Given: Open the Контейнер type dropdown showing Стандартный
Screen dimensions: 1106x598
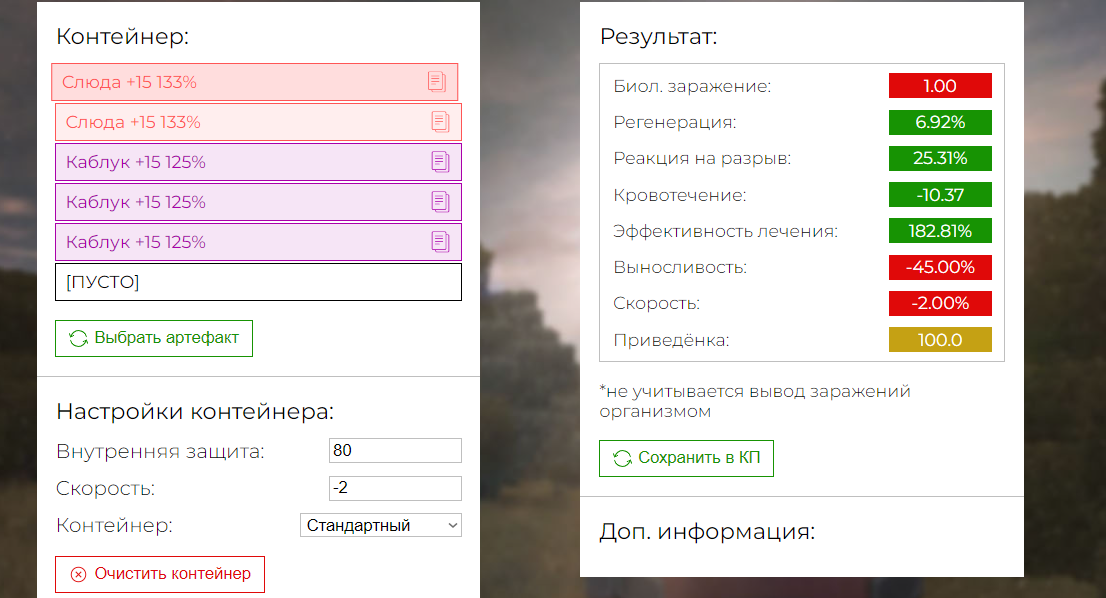Looking at the screenshot, I should 381,525.
